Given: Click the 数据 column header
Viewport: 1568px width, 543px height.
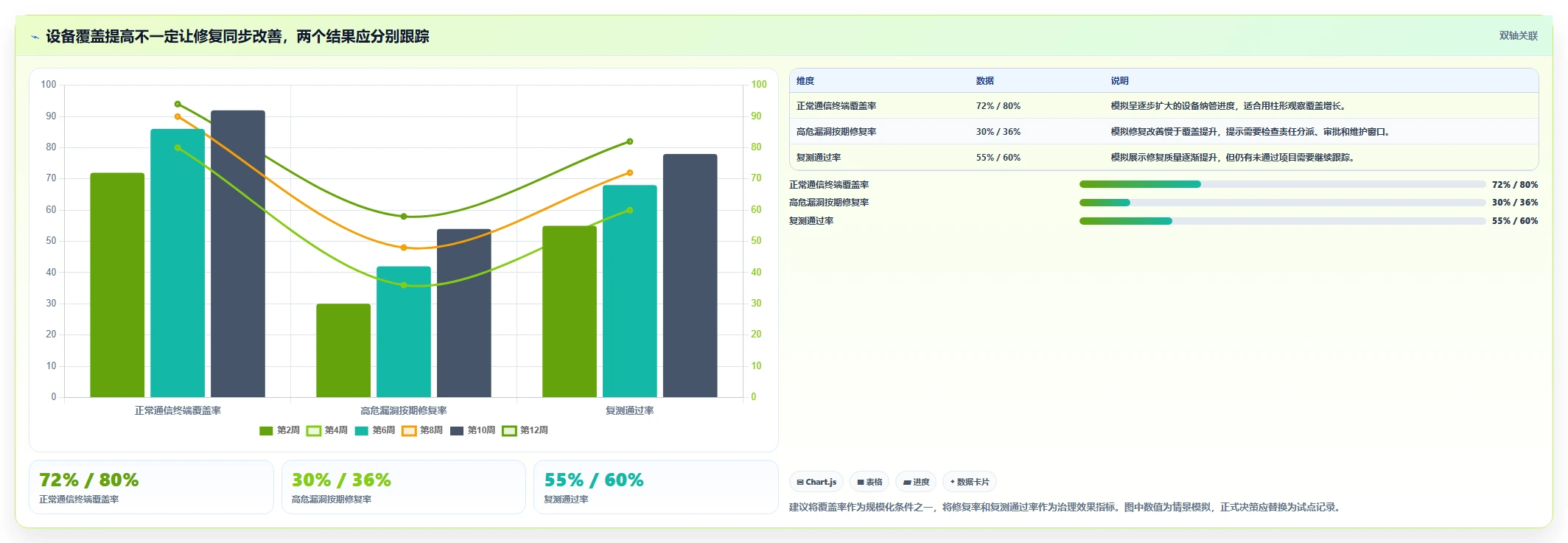Looking at the screenshot, I should point(985,81).
